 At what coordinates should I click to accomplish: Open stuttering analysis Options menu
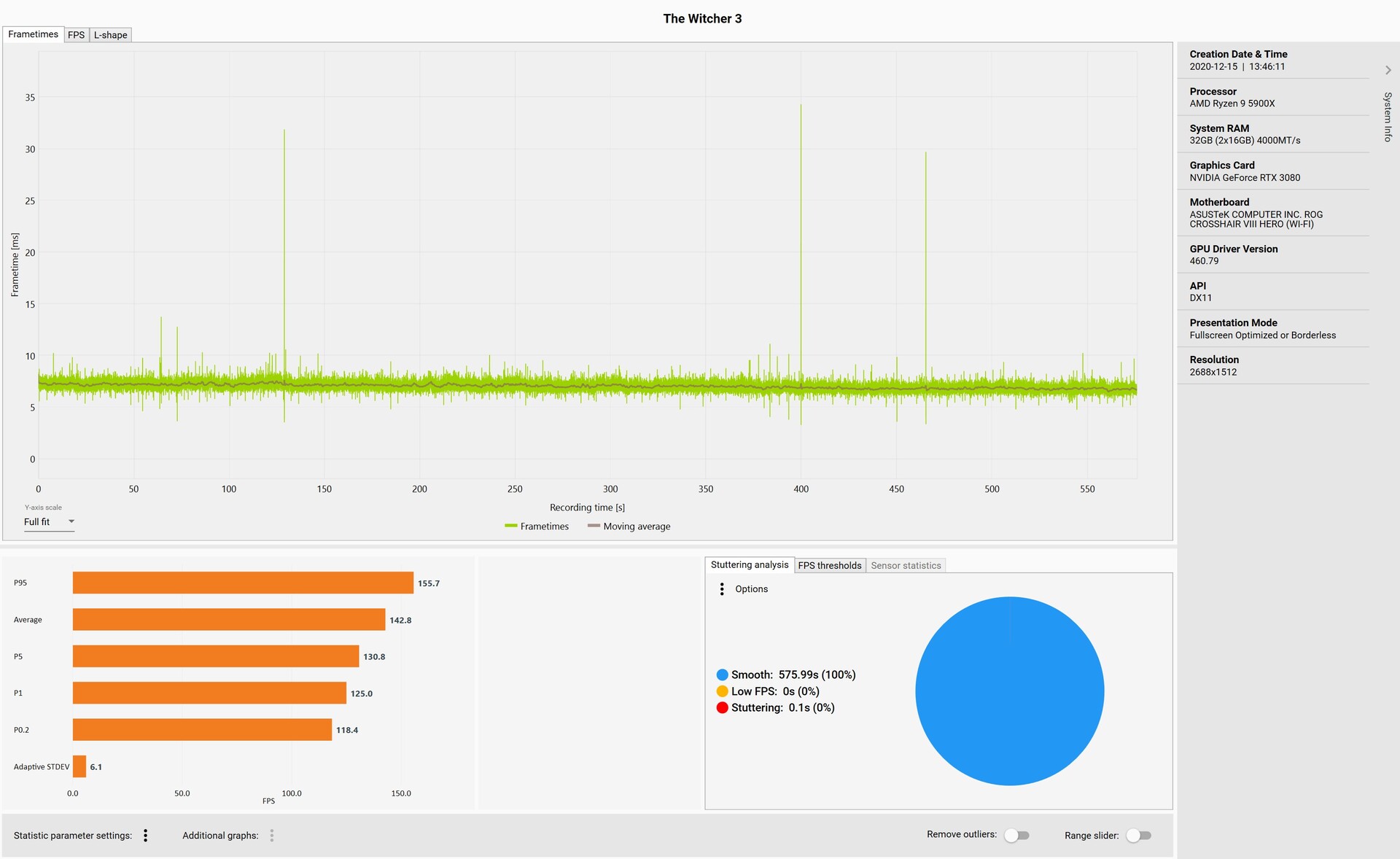[x=722, y=589]
